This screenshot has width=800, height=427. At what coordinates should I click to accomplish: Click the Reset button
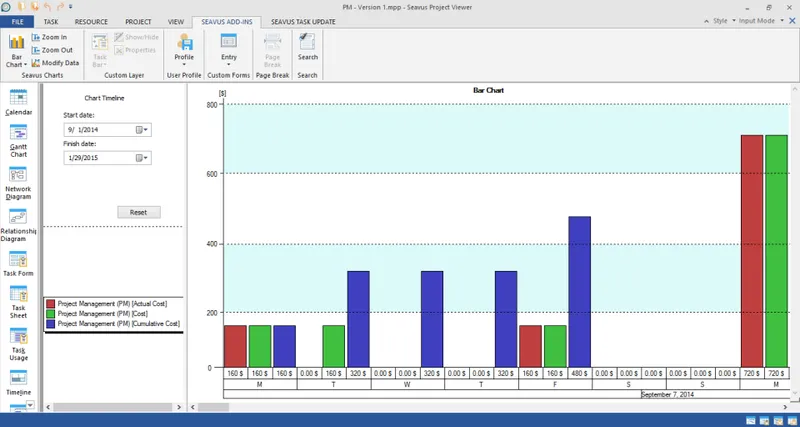139,212
